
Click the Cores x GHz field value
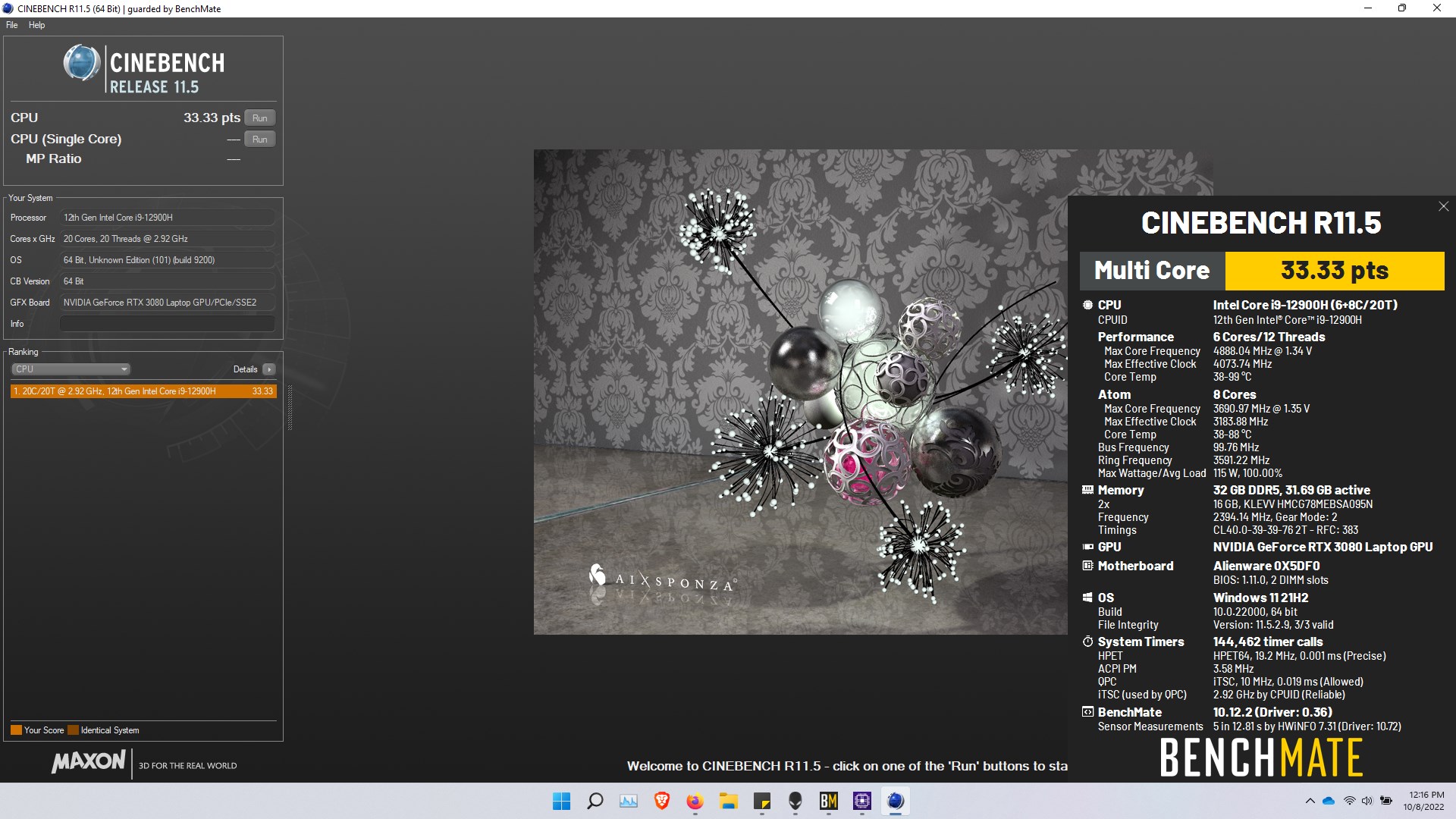pos(168,239)
